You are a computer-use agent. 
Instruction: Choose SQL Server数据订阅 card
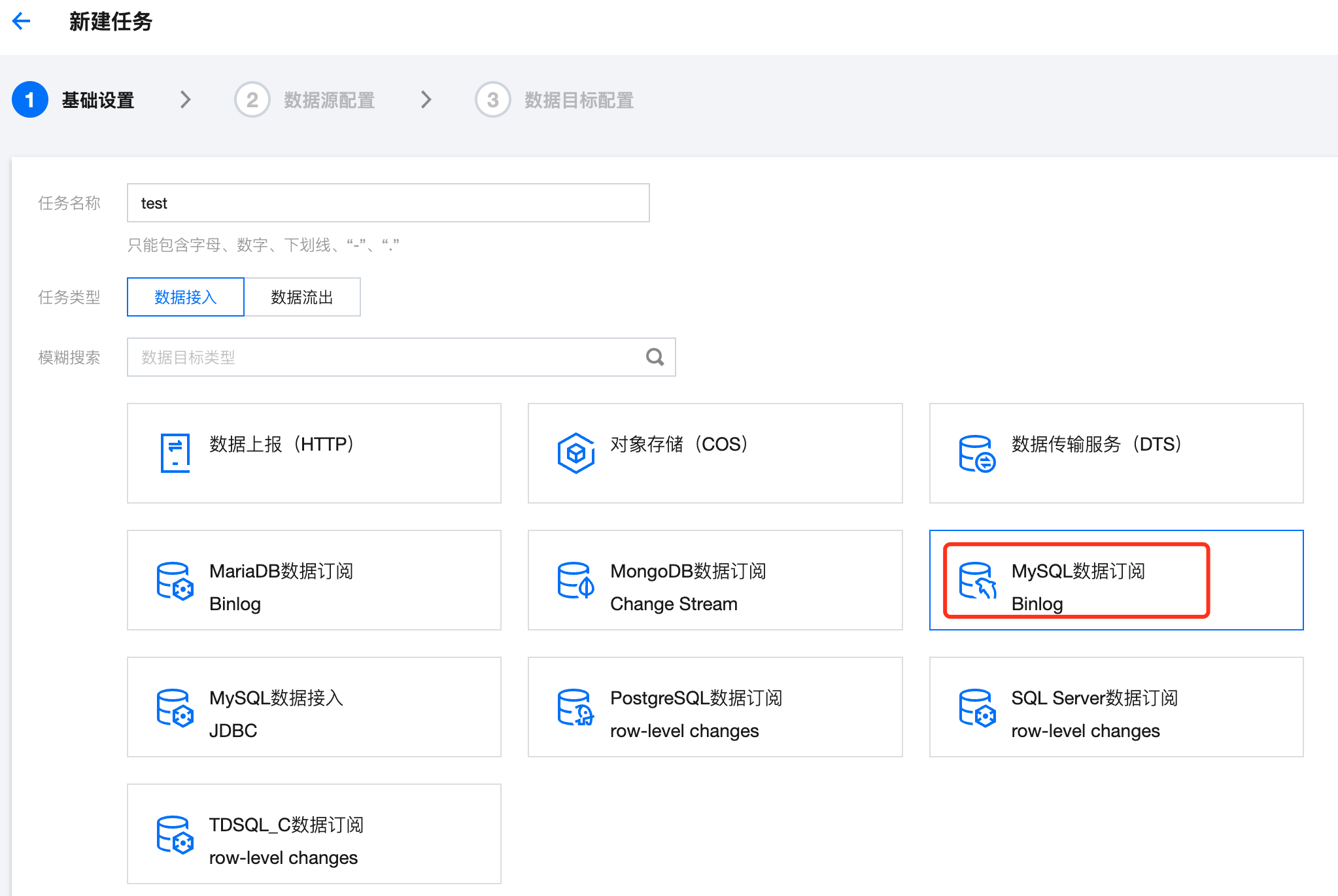point(1116,707)
